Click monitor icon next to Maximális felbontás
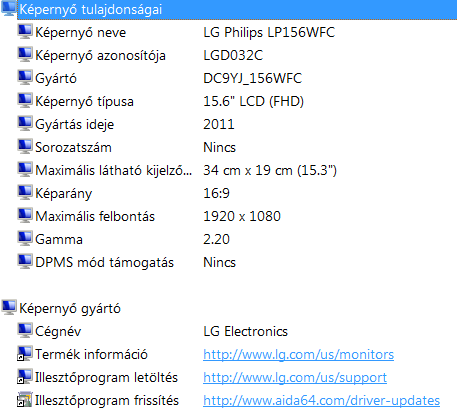Image resolution: width=457 pixels, height=420 pixels. (25, 216)
